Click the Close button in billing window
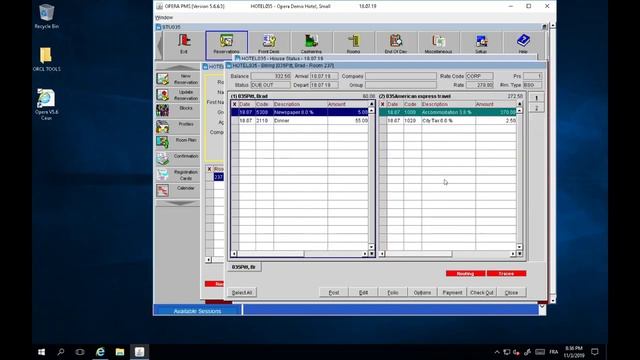Image resolution: width=640 pixels, height=360 pixels. (511, 293)
